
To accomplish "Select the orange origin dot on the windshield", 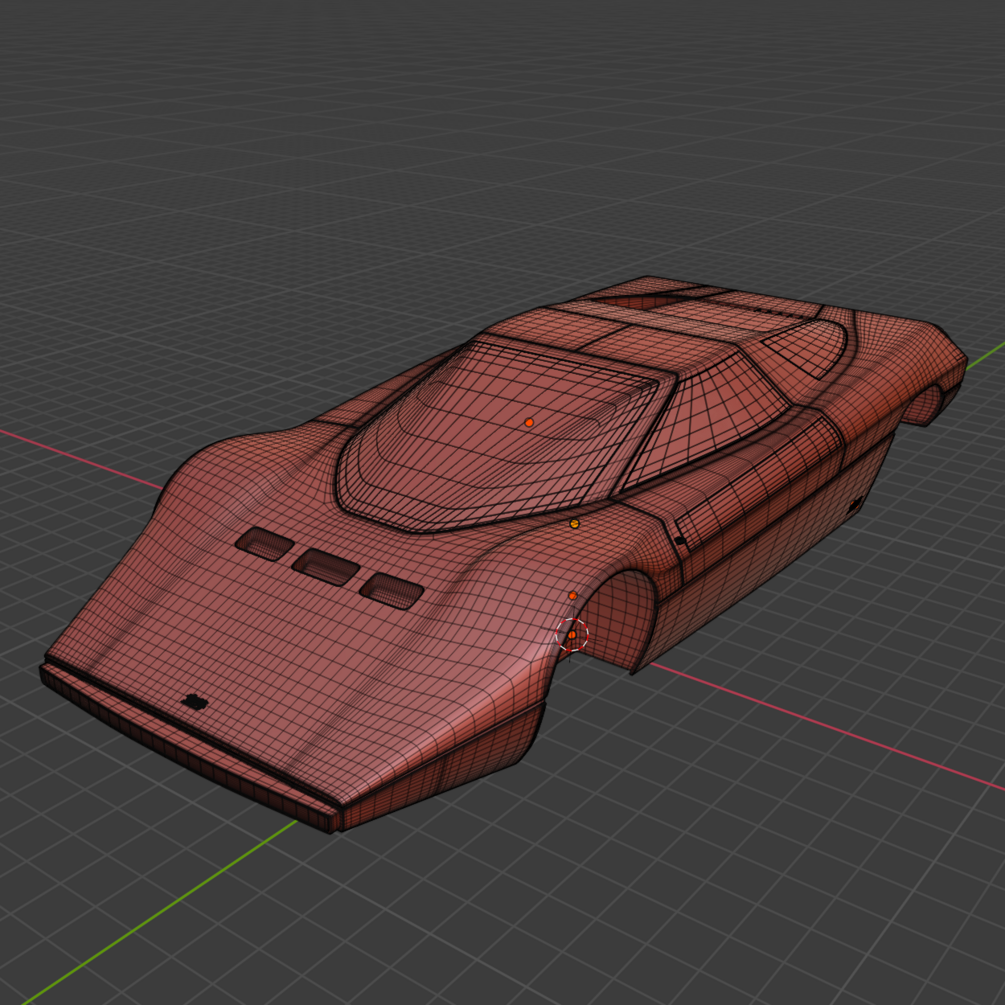I will coord(529,422).
